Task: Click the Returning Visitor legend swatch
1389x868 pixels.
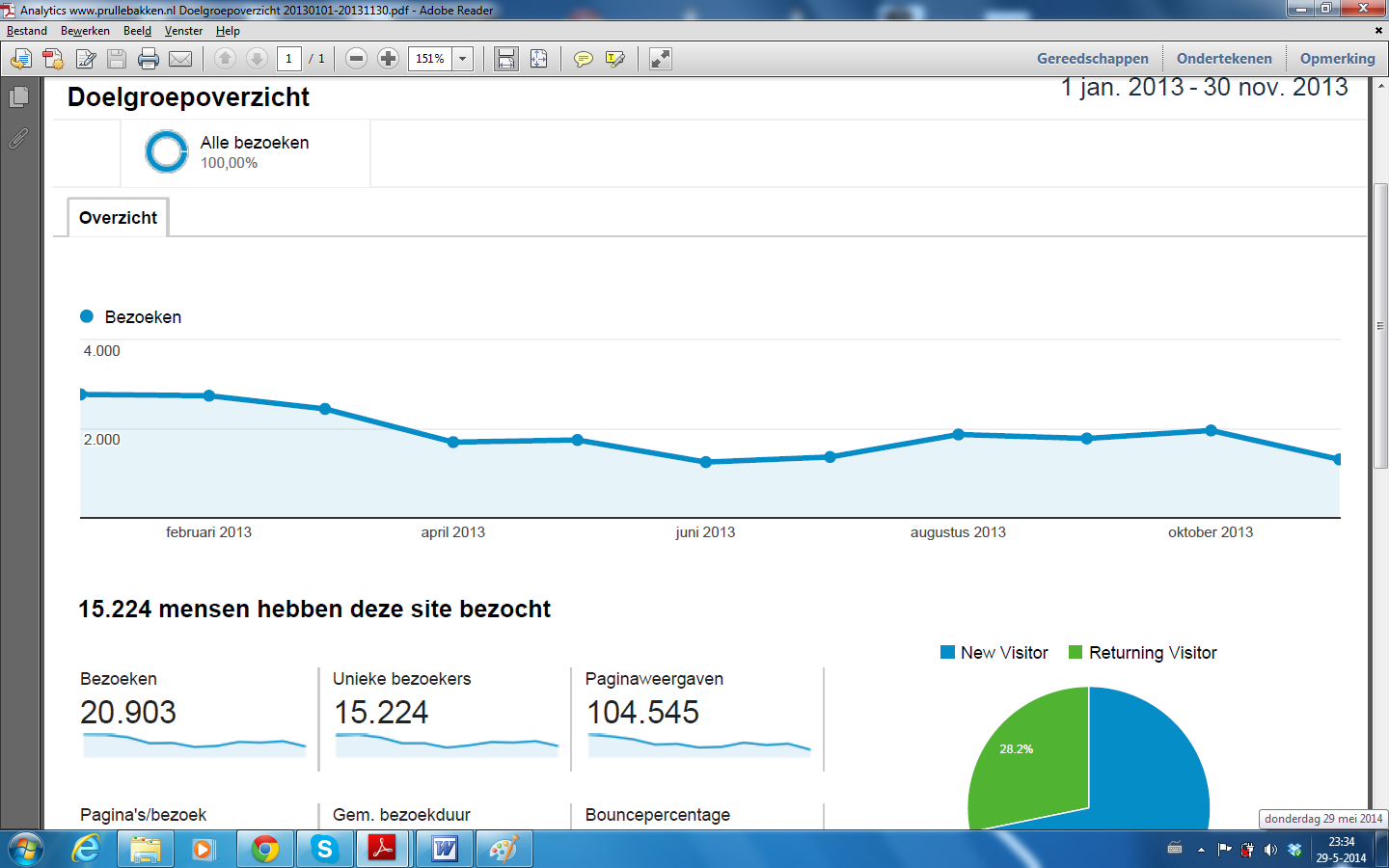Action: tap(1076, 653)
